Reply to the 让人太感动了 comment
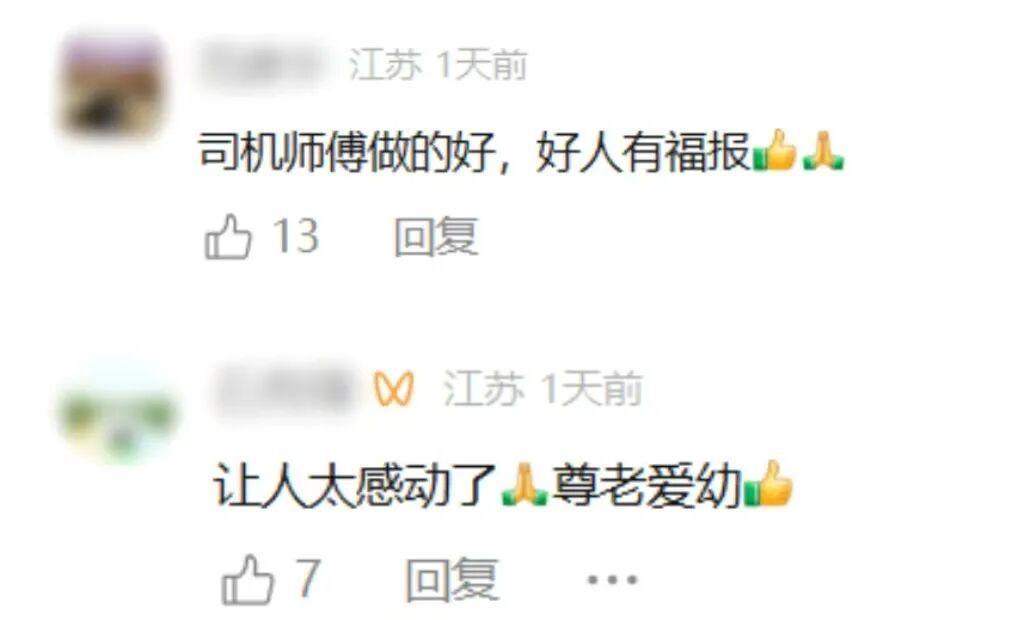Image resolution: width=1024 pixels, height=620 pixels. coord(452,579)
